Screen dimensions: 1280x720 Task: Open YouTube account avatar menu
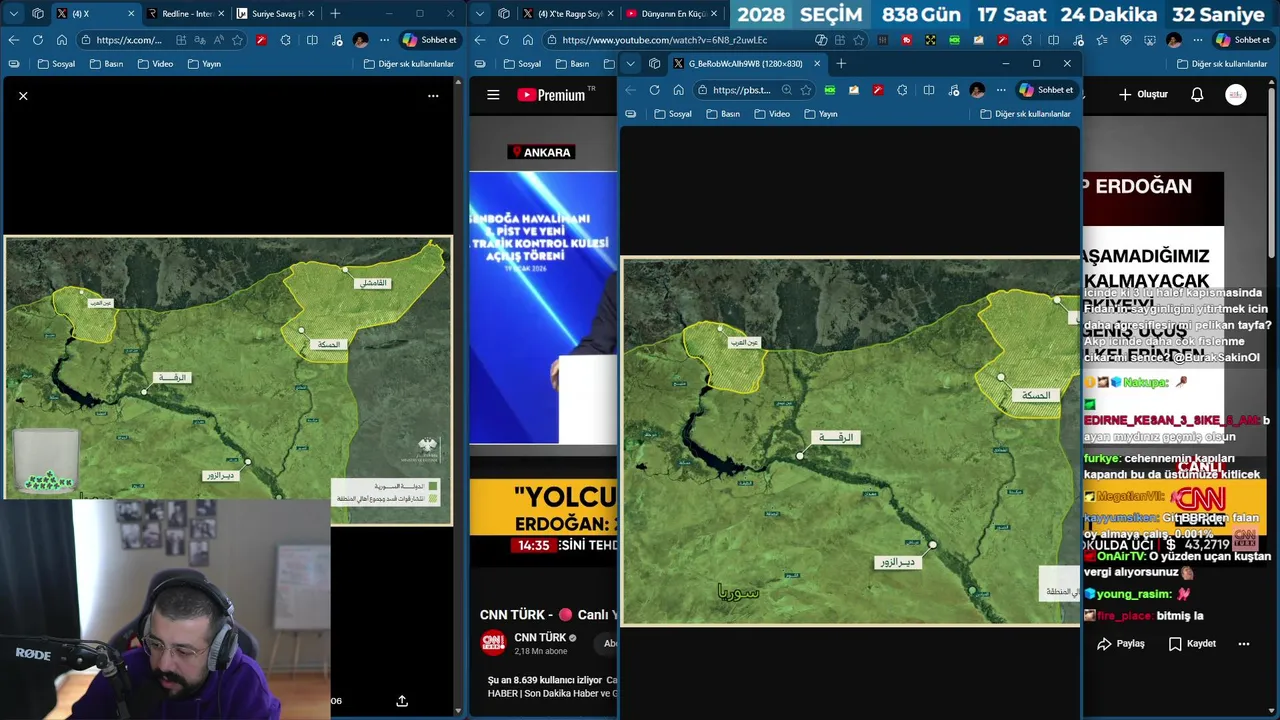pos(1236,94)
